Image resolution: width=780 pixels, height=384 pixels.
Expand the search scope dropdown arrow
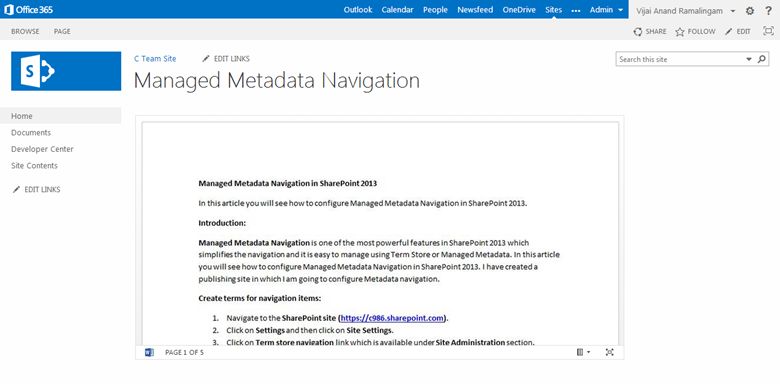749,59
